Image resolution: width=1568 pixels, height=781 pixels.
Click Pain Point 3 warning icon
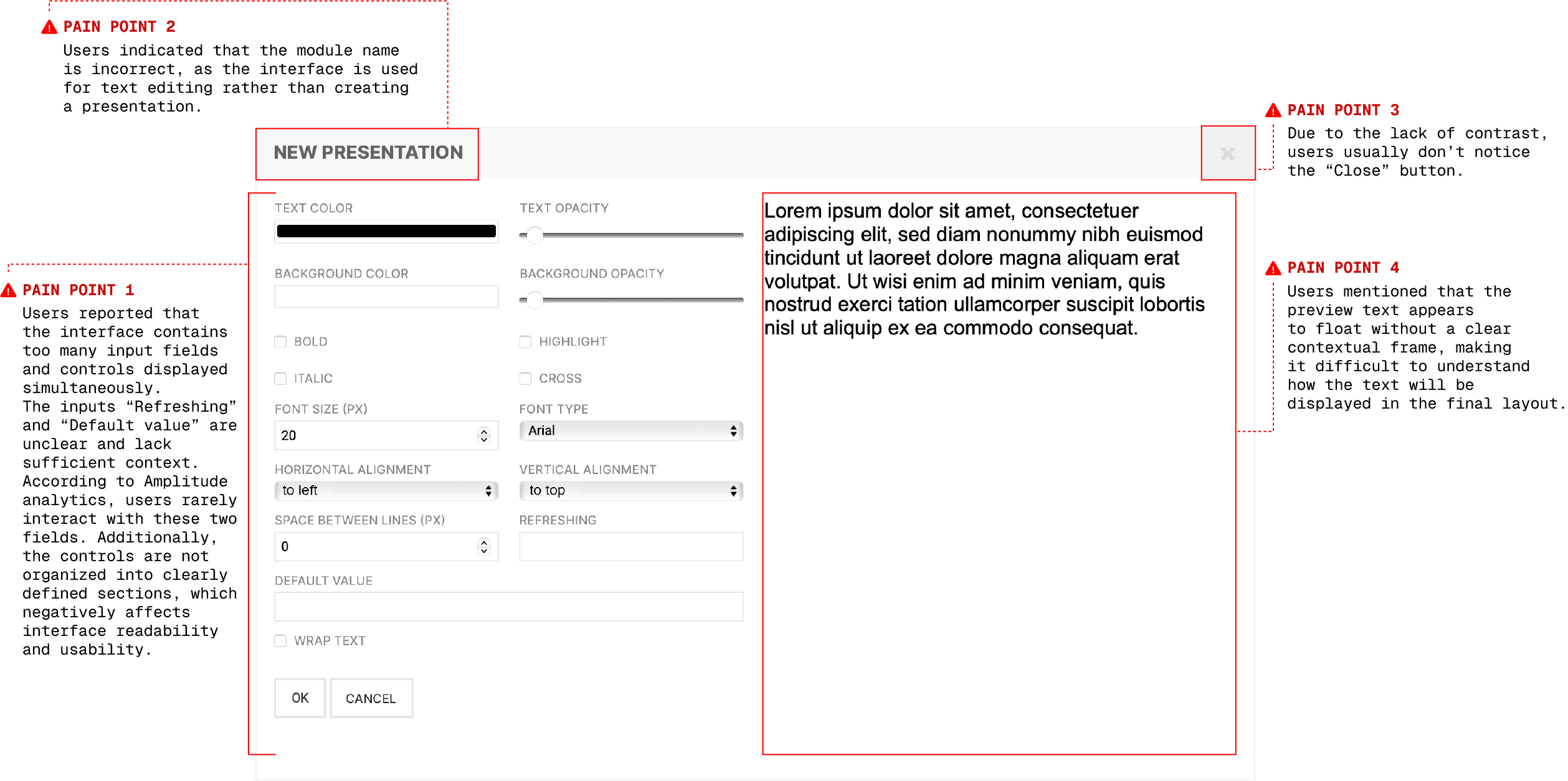pyautogui.click(x=1273, y=111)
